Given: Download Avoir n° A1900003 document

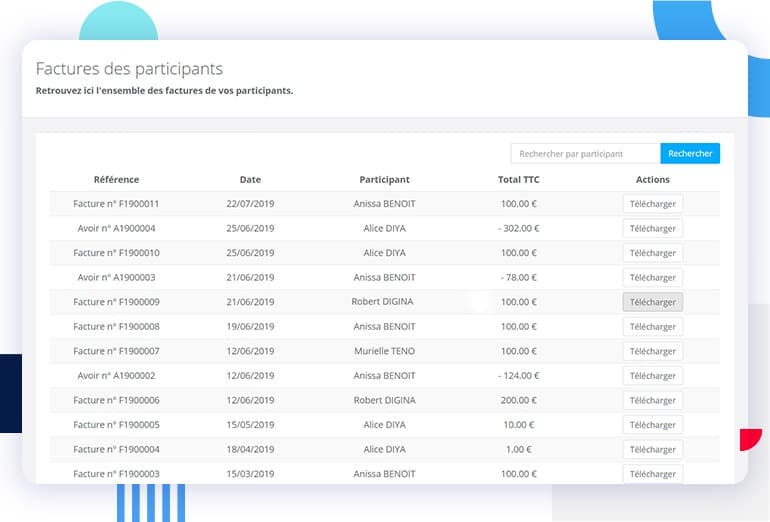Looking at the screenshot, I should pos(652,277).
